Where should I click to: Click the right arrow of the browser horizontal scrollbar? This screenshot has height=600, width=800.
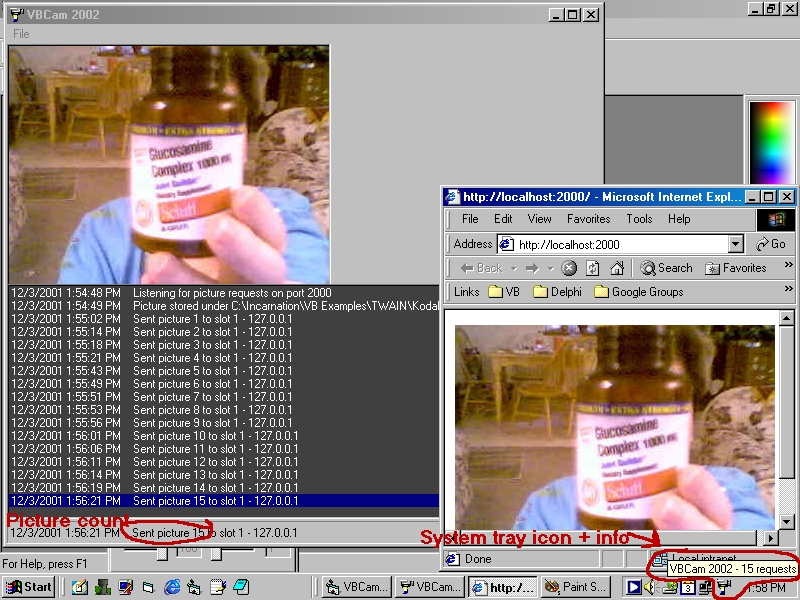point(771,538)
